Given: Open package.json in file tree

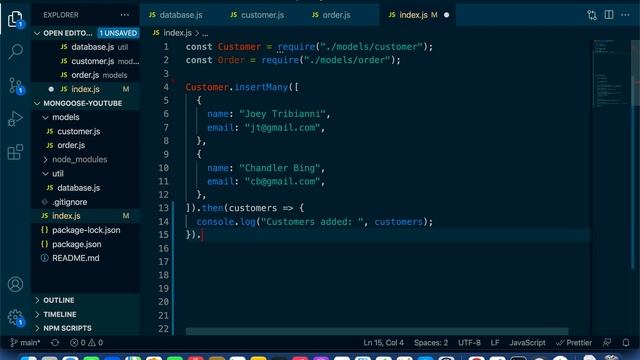Looking at the screenshot, I should (x=76, y=244).
